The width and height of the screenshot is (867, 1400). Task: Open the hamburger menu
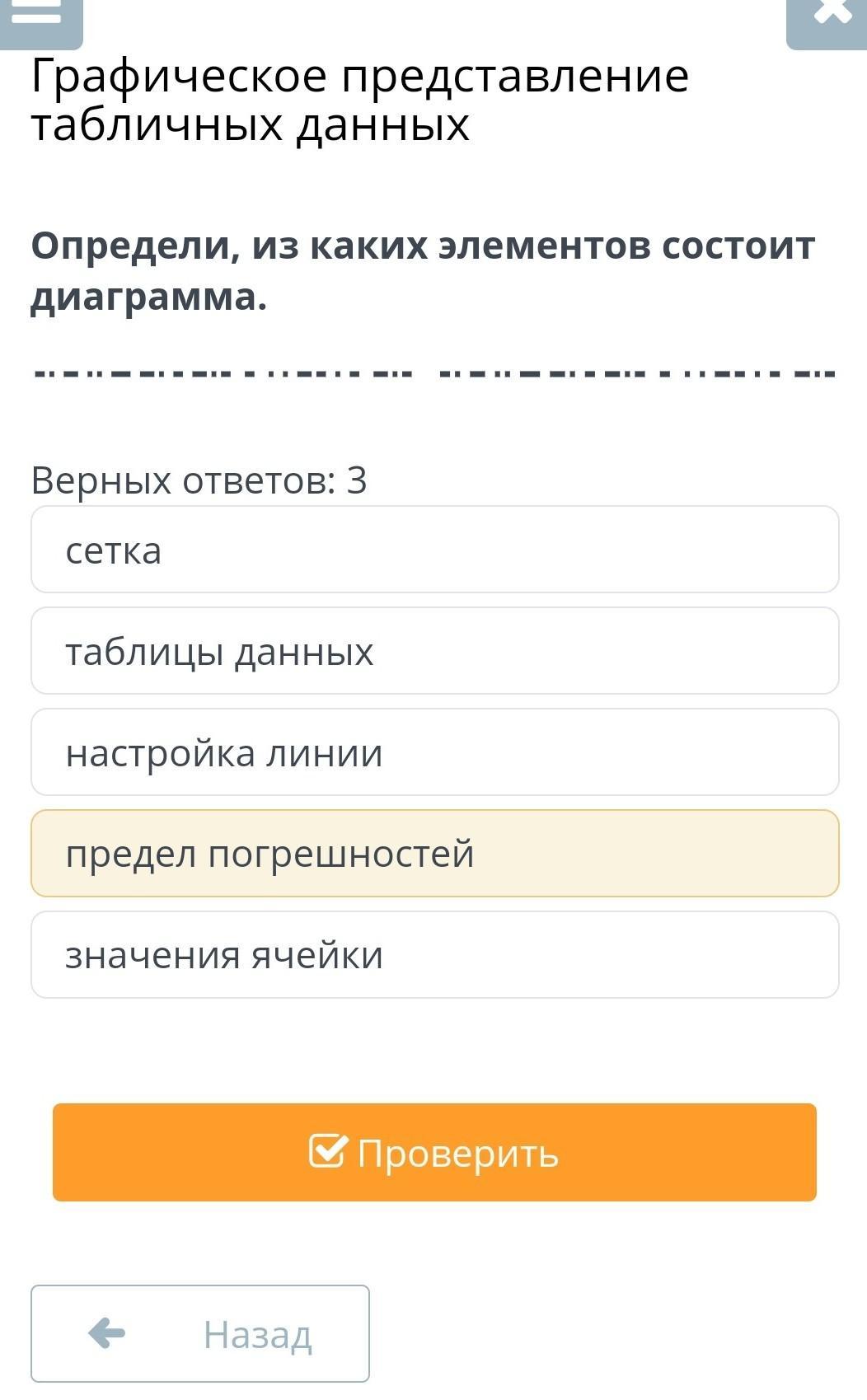click(x=37, y=15)
